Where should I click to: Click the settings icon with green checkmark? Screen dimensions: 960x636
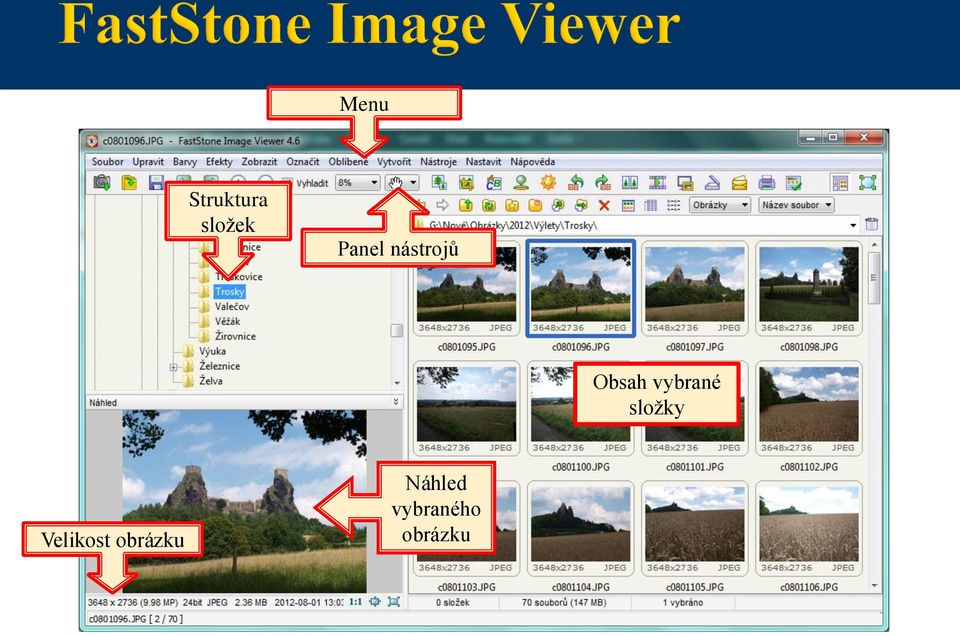coord(793,182)
